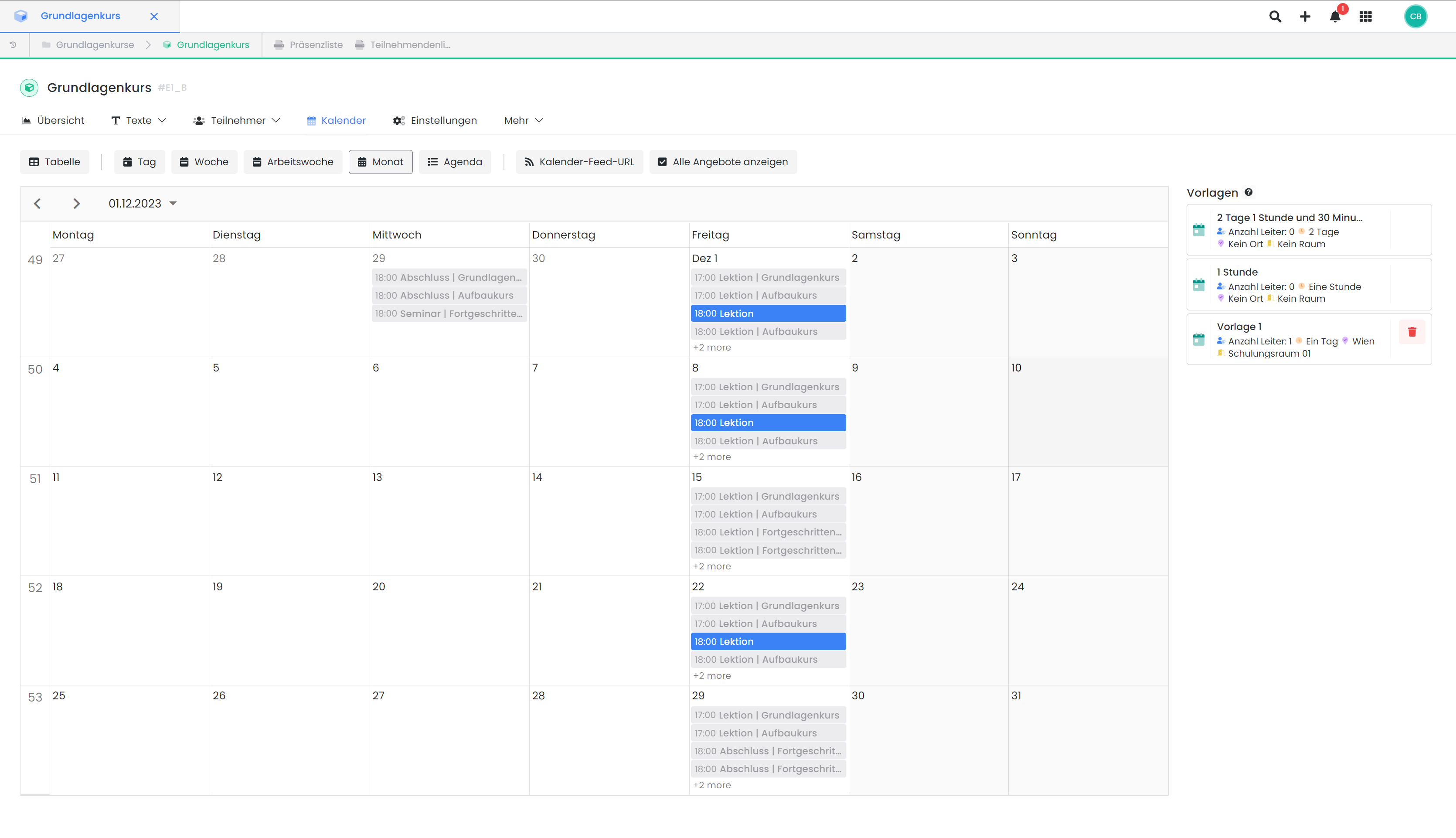
Task: Open the Vorlagen help icon
Action: coord(1249,192)
